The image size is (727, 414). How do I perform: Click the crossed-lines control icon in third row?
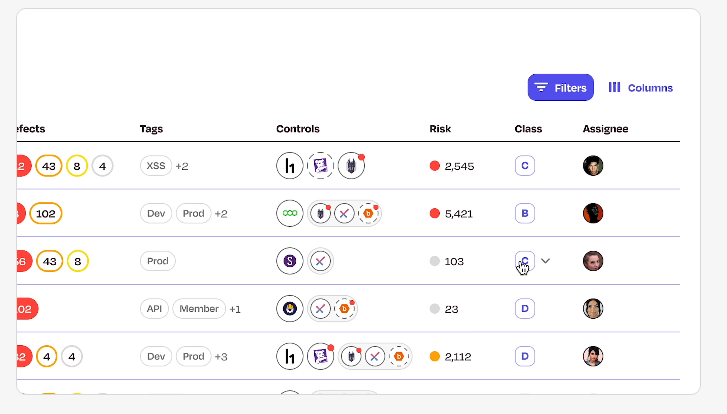pos(321,261)
